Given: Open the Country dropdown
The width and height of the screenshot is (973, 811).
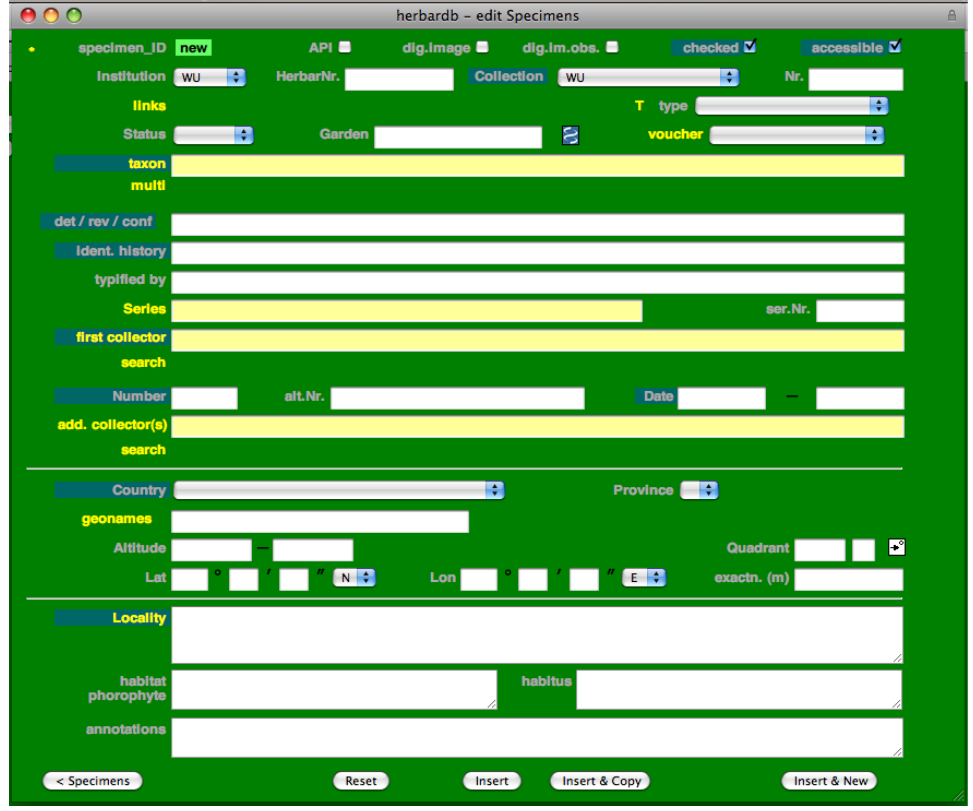Looking at the screenshot, I should [x=339, y=490].
